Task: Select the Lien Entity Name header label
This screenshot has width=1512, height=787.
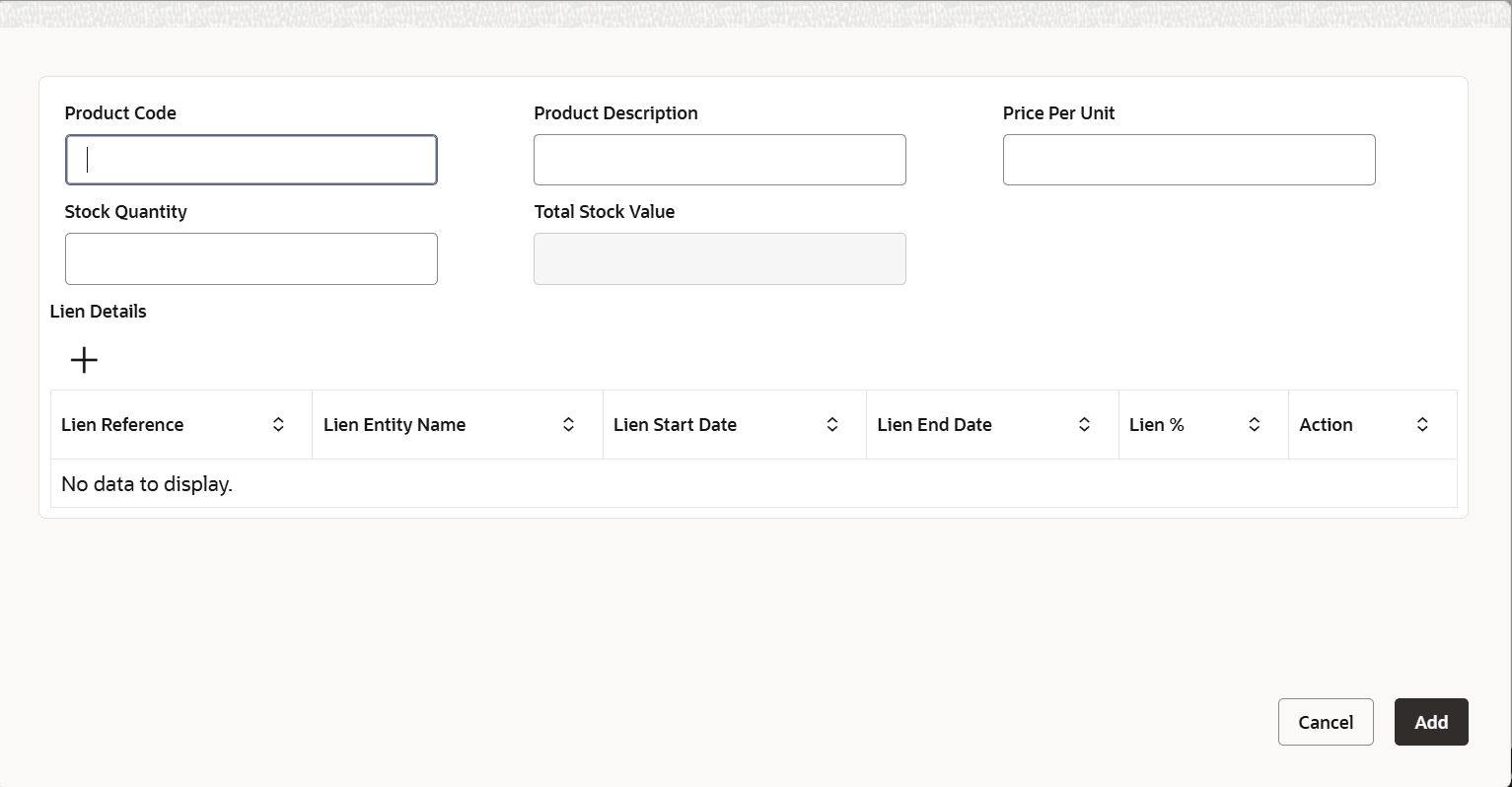Action: pyautogui.click(x=395, y=425)
